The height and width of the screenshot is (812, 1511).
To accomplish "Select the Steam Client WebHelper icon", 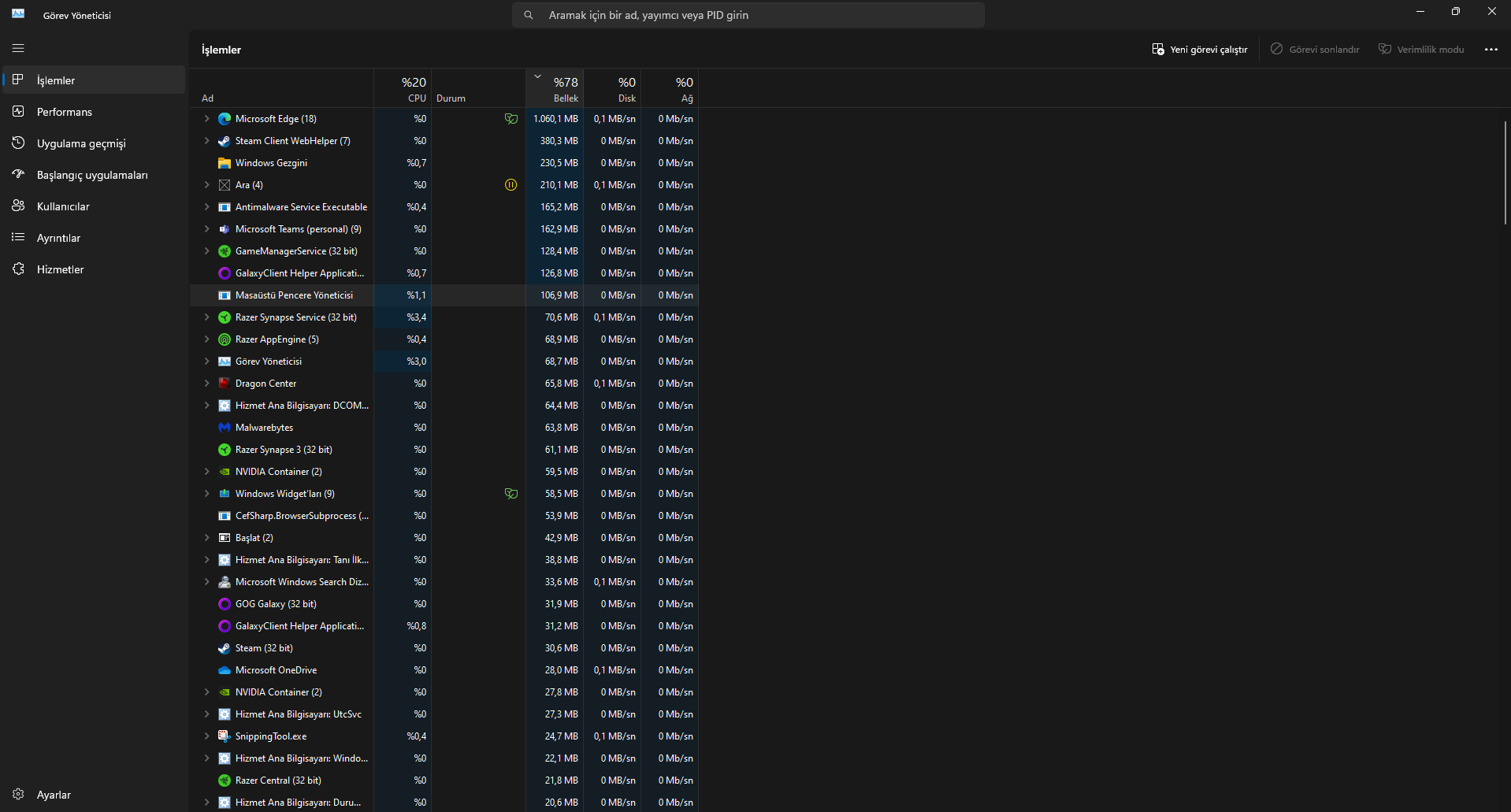I will coord(225,141).
